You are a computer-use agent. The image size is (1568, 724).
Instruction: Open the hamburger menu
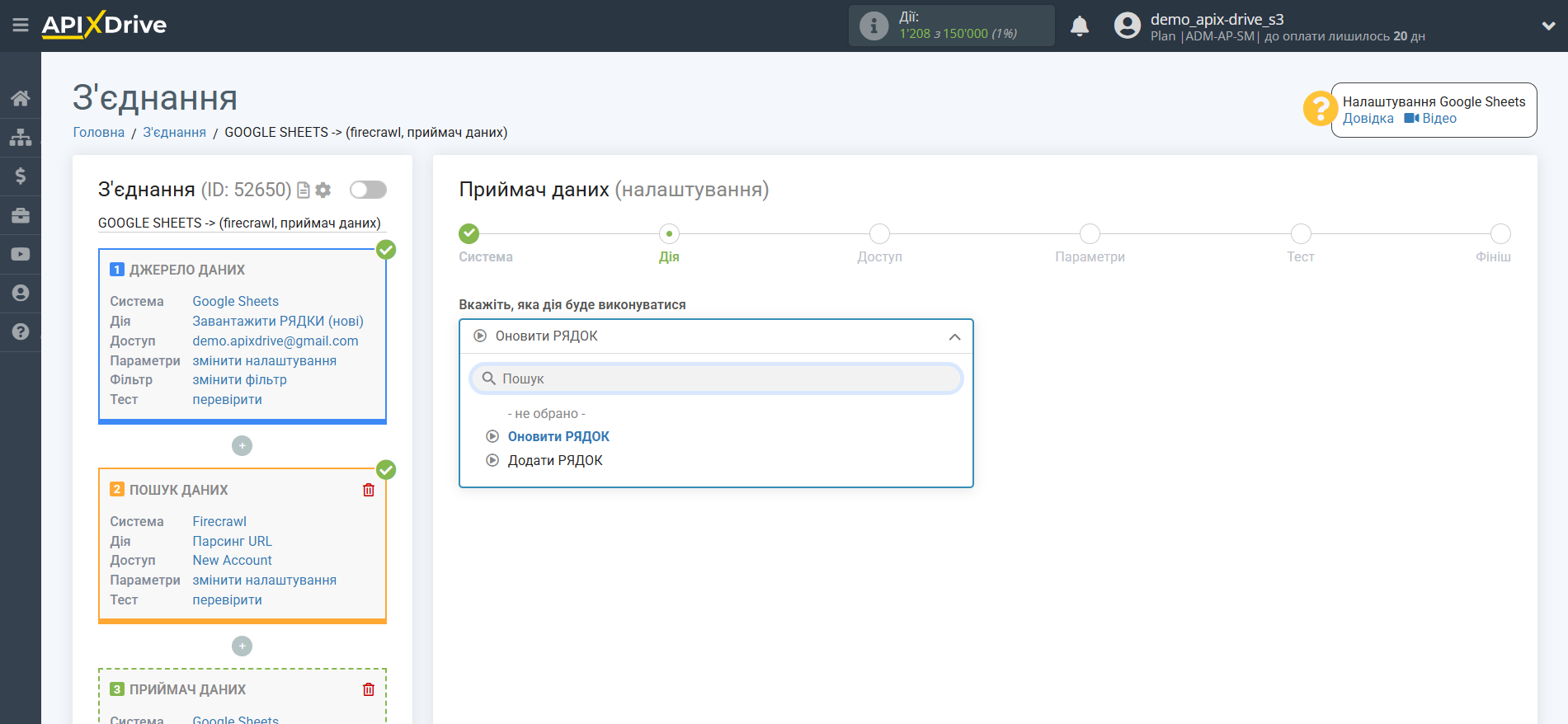click(x=21, y=26)
